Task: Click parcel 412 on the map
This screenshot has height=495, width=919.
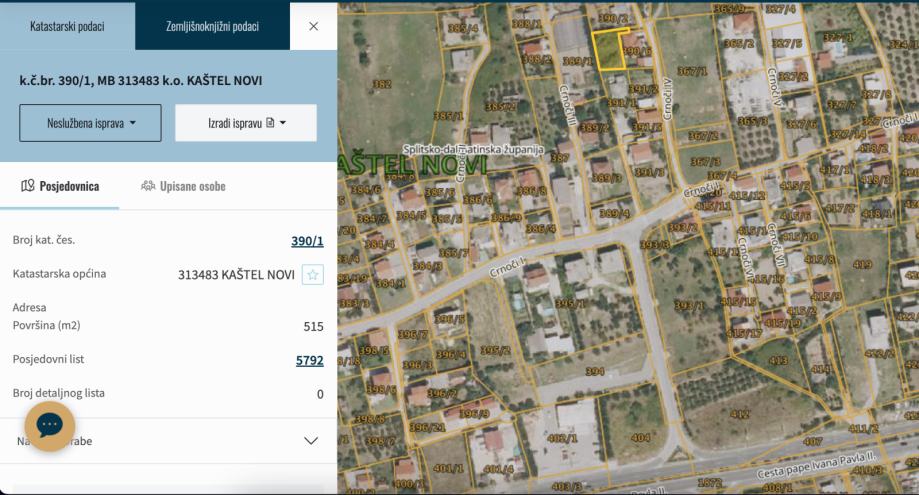Action: (x=740, y=414)
